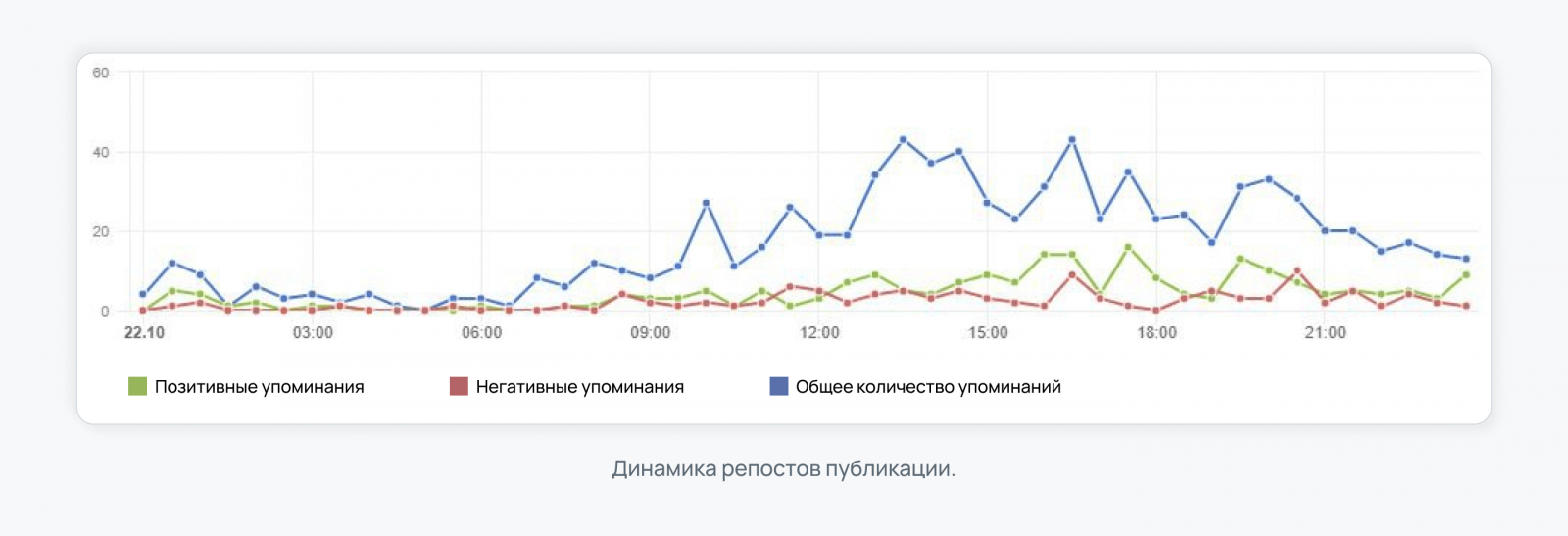Select the highest blue point between 15:00 and 18:00

(1072, 140)
